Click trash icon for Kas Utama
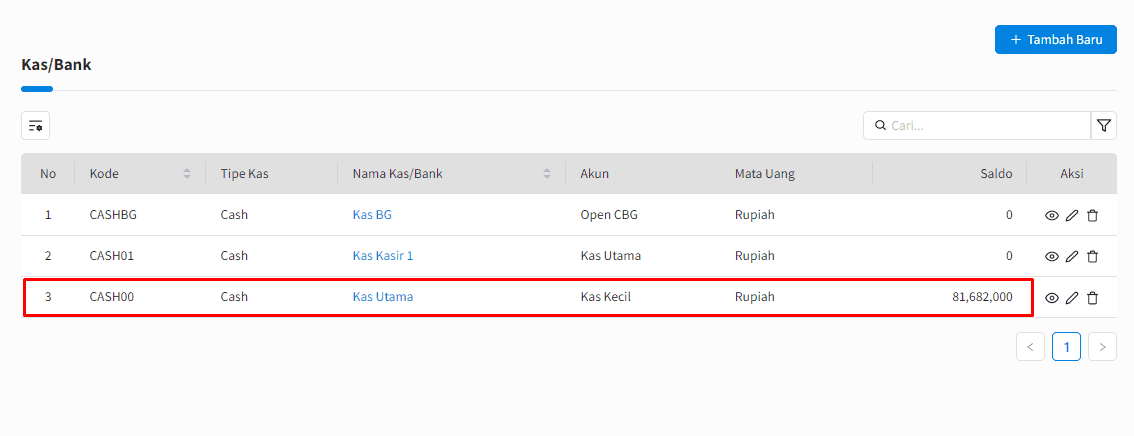 (x=1092, y=297)
